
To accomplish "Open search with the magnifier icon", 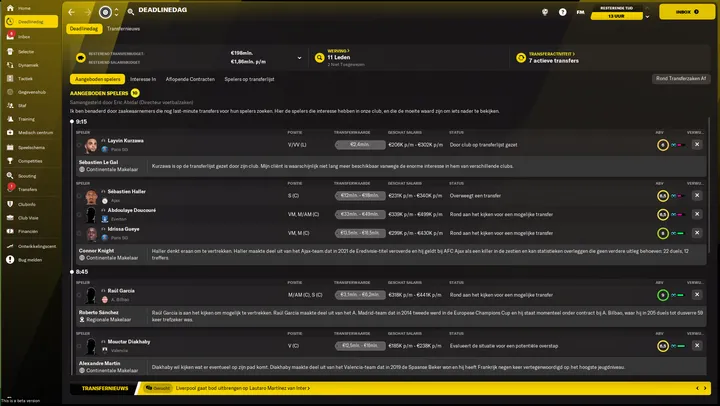I will pos(131,12).
